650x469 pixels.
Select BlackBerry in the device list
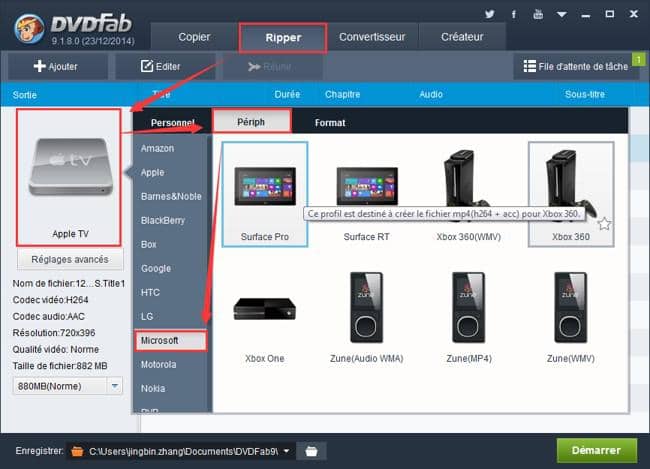(163, 221)
